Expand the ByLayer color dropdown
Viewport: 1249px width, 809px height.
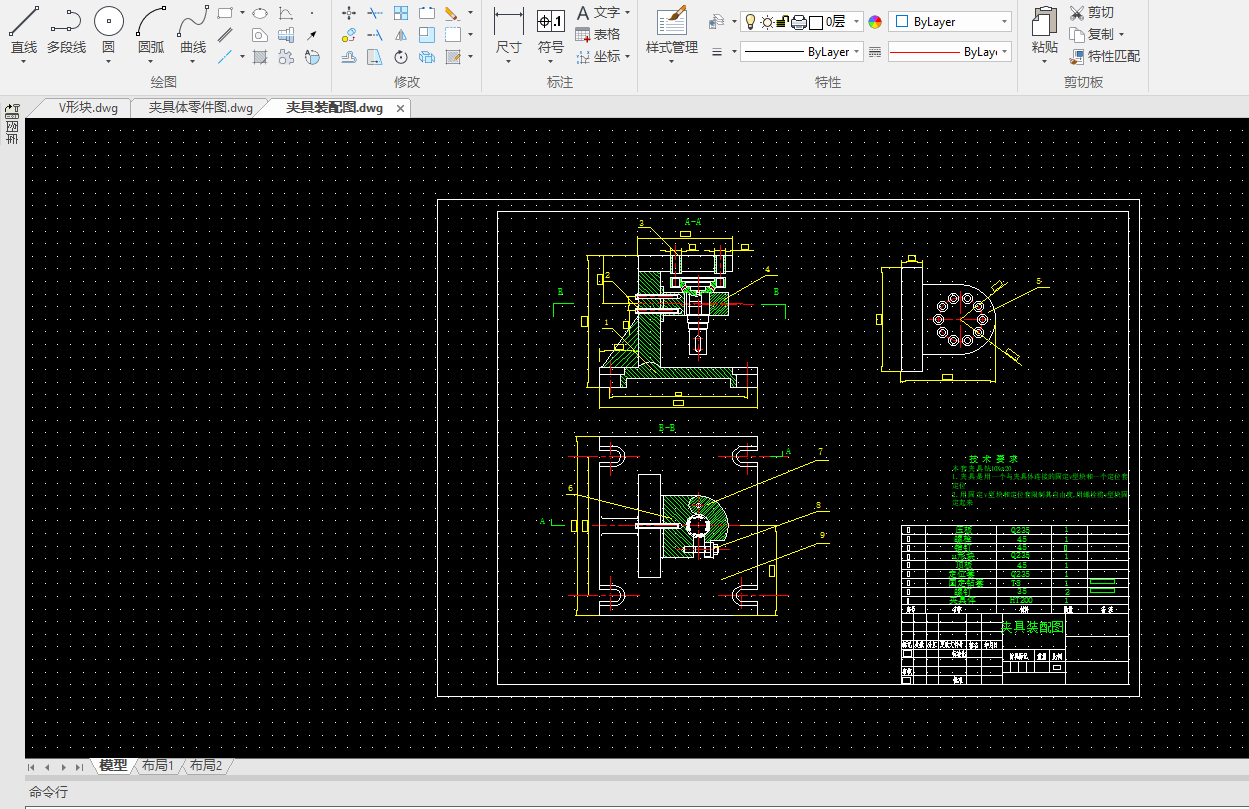[x=950, y=21]
